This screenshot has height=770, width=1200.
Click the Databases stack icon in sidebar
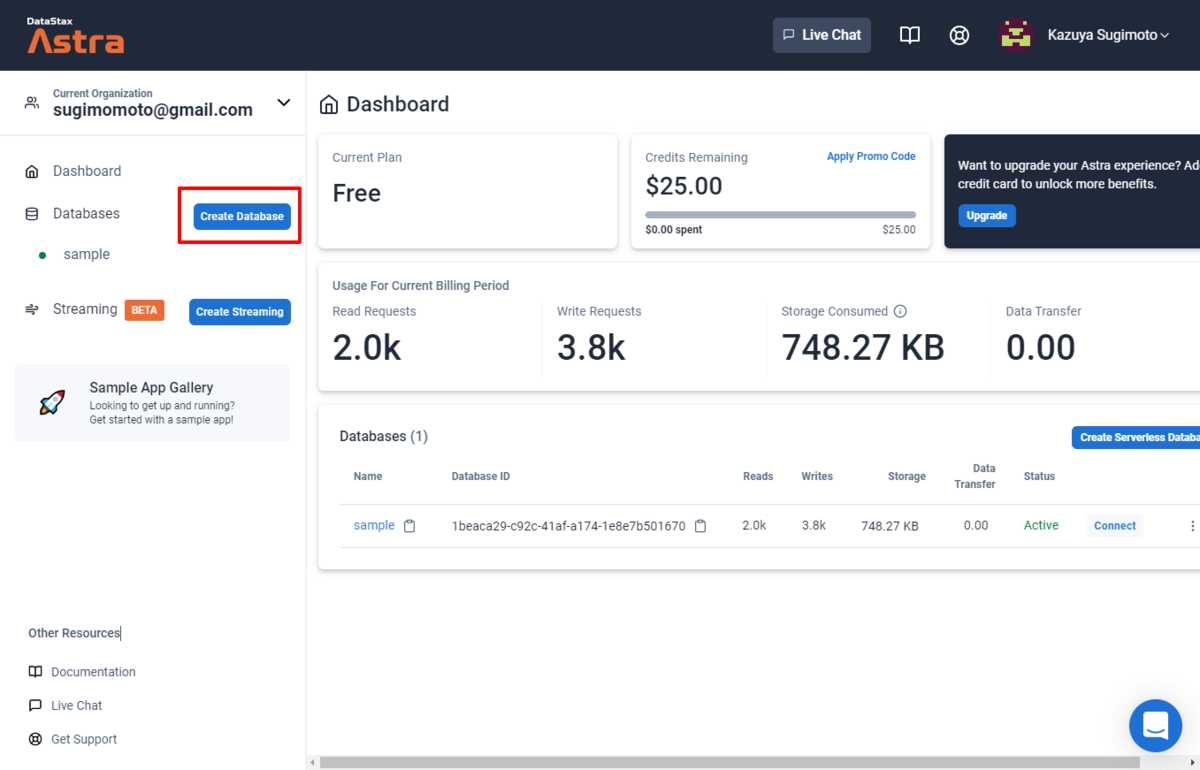click(x=32, y=214)
